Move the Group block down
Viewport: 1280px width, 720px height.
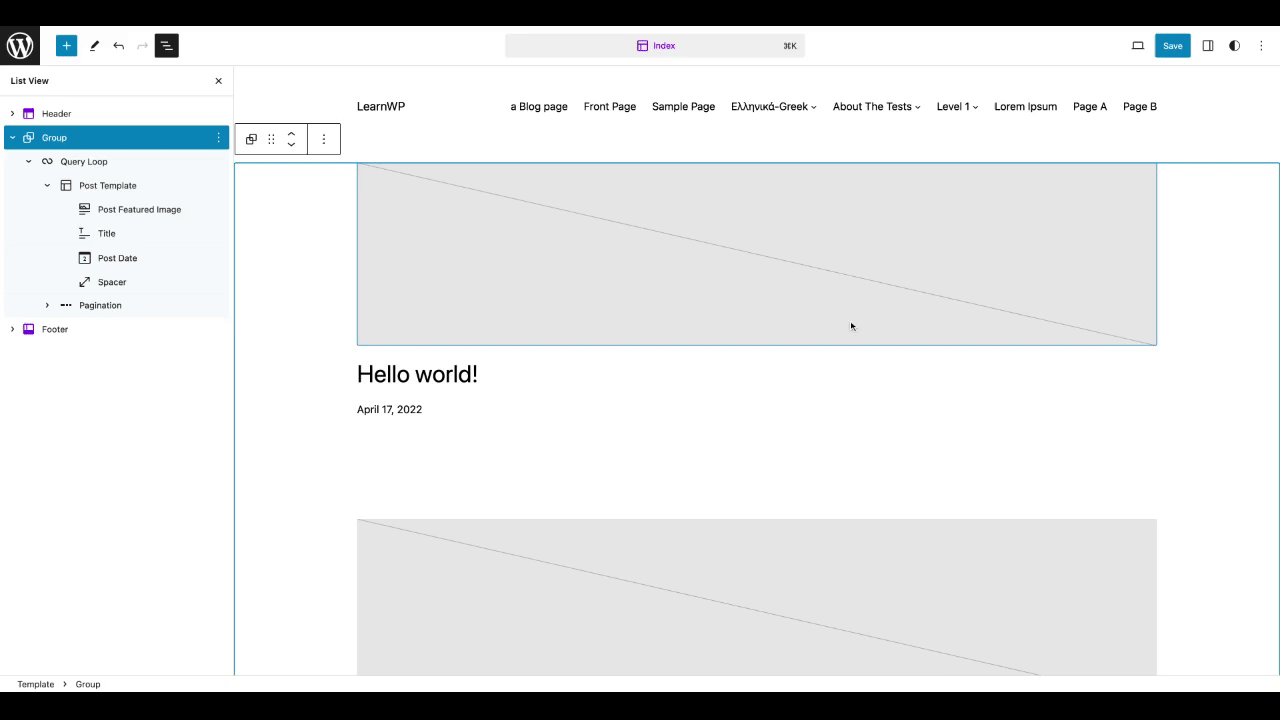[291, 145]
